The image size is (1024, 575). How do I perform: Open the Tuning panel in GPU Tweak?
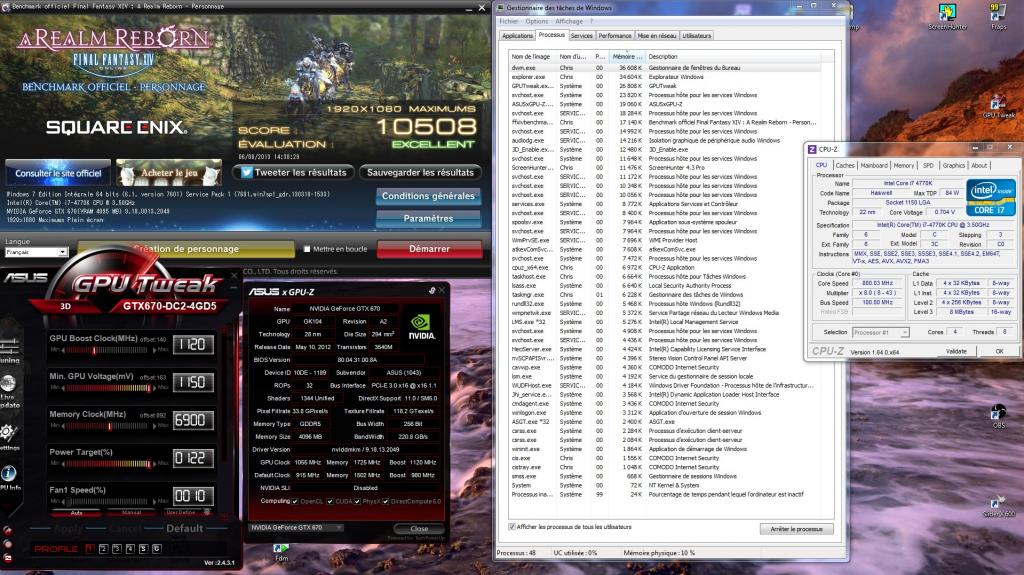(x=8, y=346)
